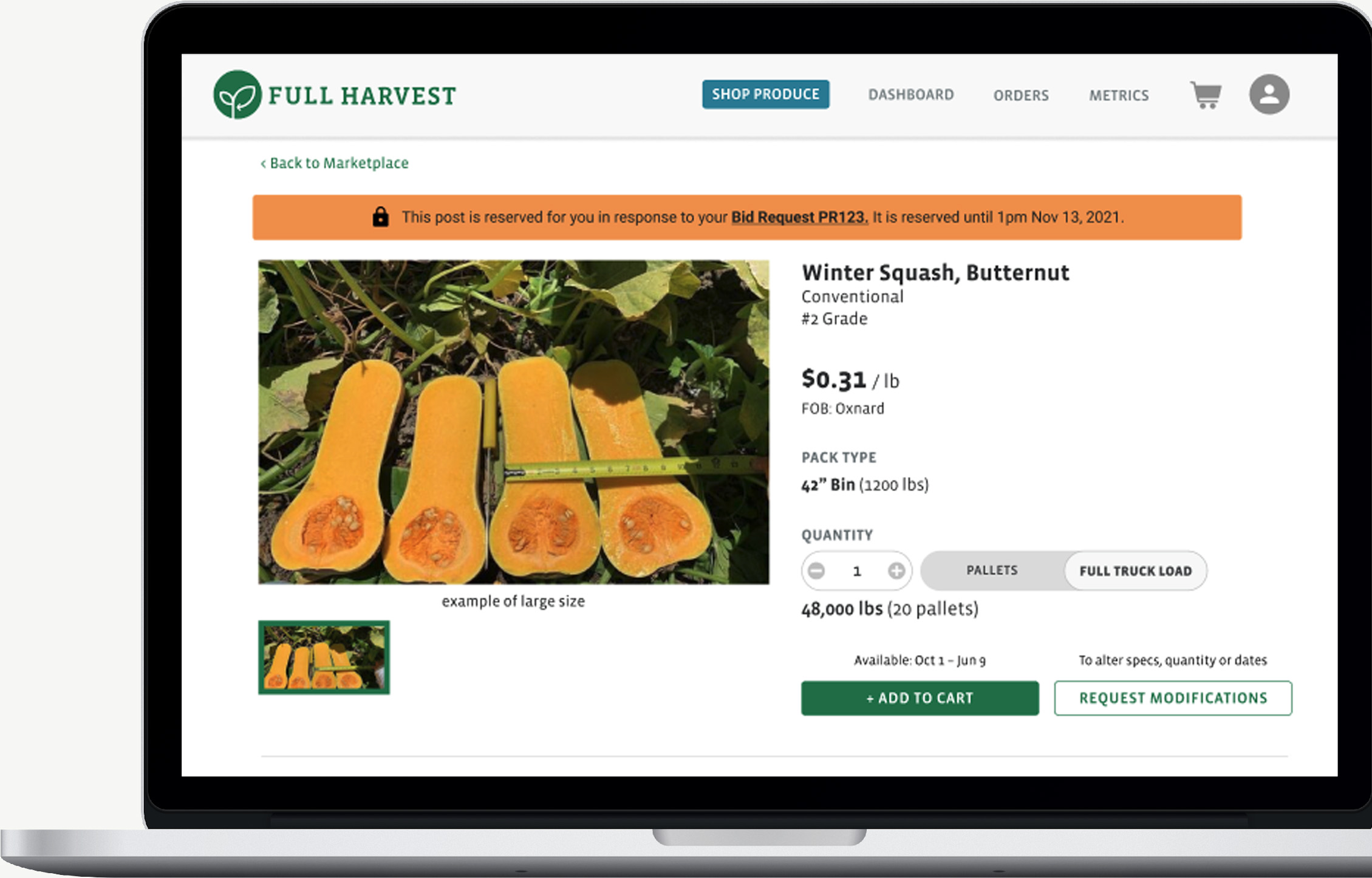This screenshot has width=1372, height=878.
Task: Expand the Dashboard navigation section
Action: 908,94
